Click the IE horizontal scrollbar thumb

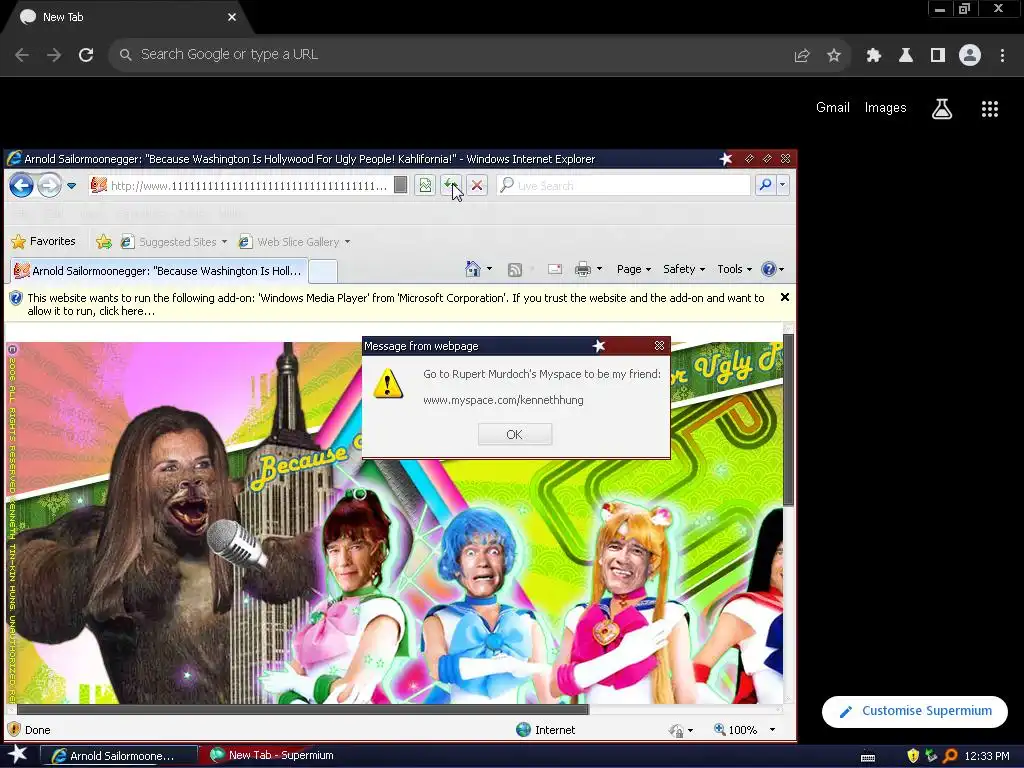coord(303,710)
